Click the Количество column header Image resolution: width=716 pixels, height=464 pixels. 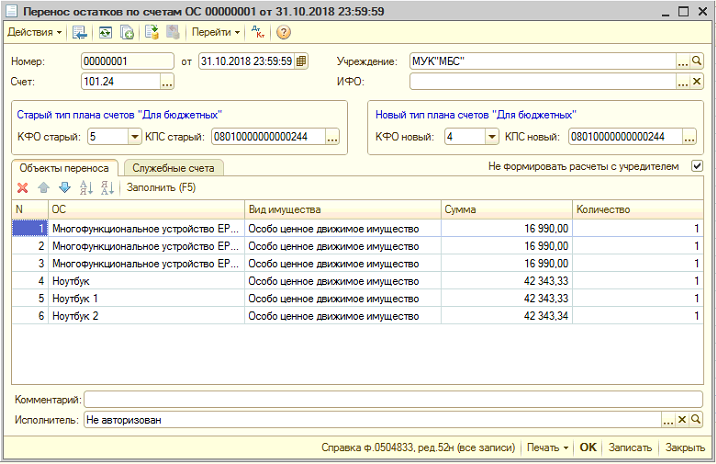(637, 210)
